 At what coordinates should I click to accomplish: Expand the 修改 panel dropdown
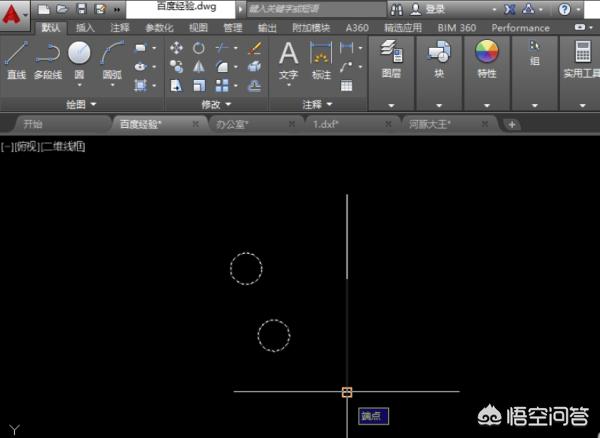[x=216, y=103]
